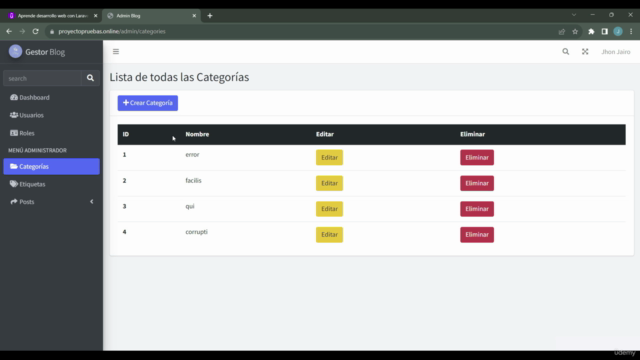Click the site lock icon in address bar
The width and height of the screenshot is (640, 360).
(52, 31)
